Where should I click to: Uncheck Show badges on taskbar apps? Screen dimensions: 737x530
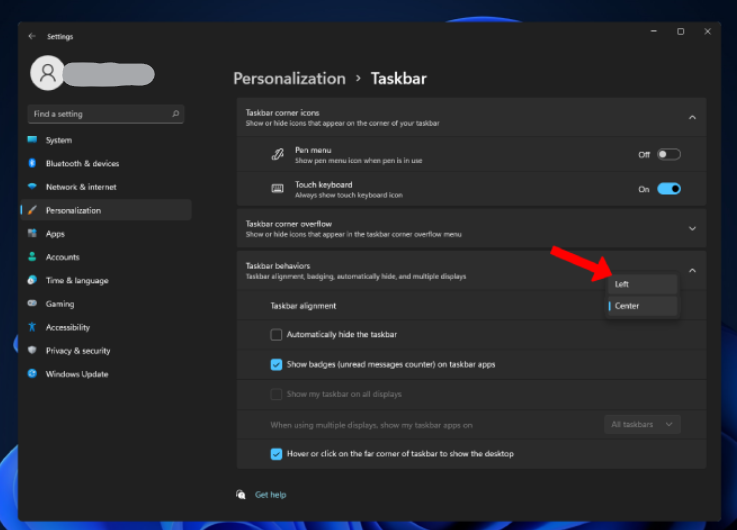pyautogui.click(x=276, y=365)
